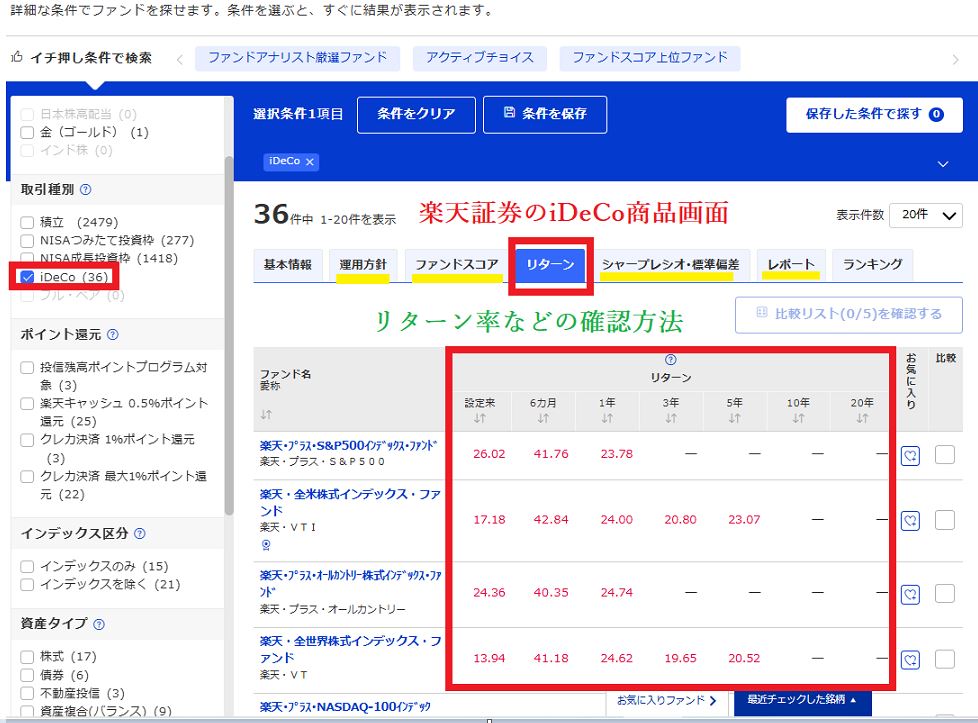Screen dimensions: 978x723
Task: Switch to the ファンドスコア tab
Action: (456, 265)
